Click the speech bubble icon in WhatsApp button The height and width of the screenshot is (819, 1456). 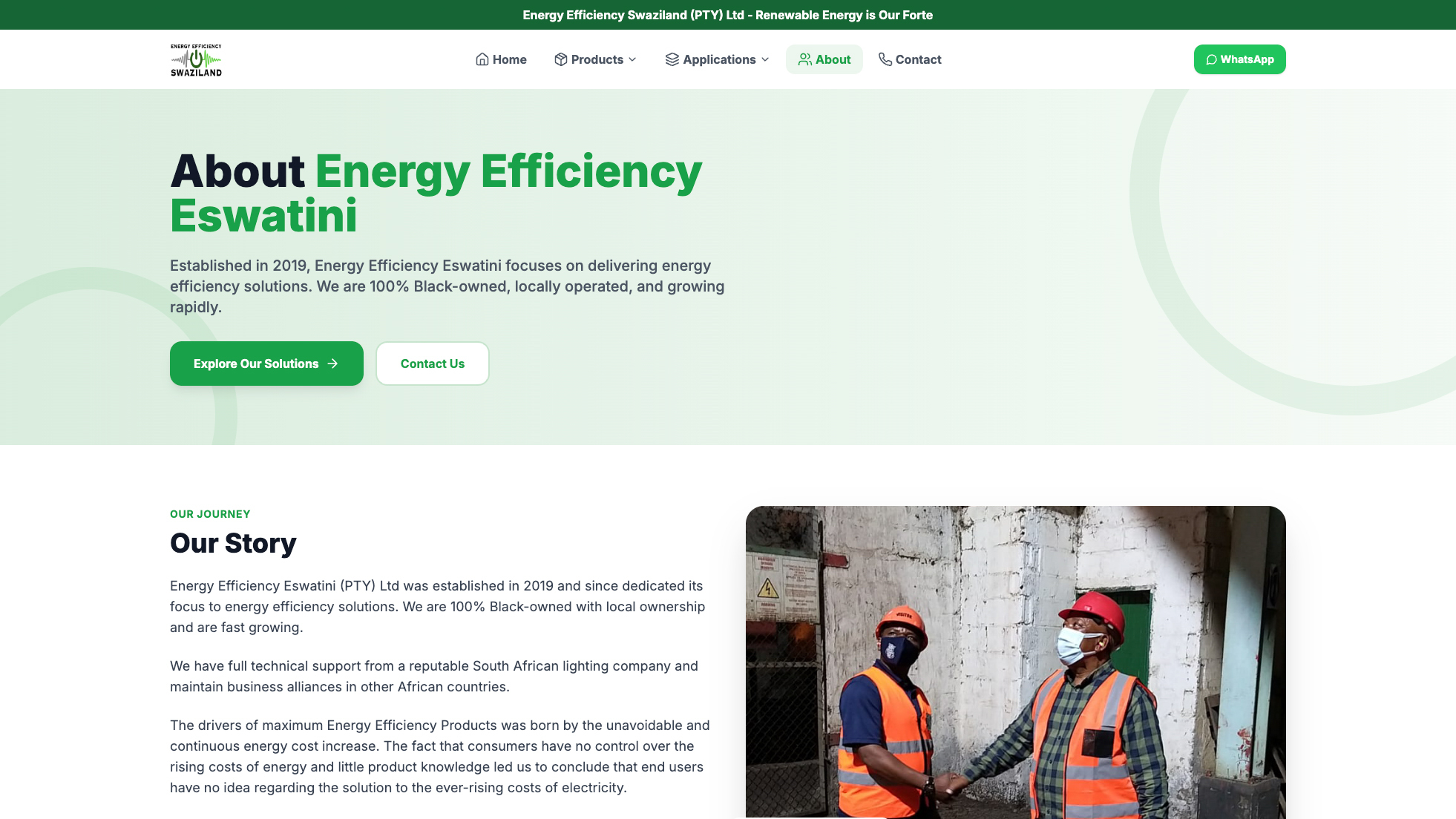point(1211,59)
